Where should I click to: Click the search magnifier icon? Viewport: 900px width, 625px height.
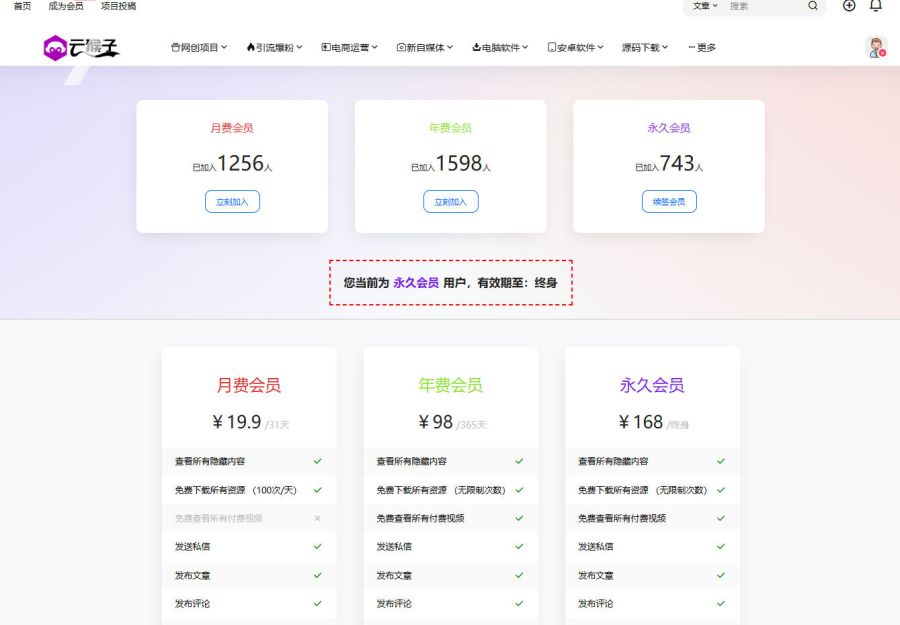(x=814, y=7)
